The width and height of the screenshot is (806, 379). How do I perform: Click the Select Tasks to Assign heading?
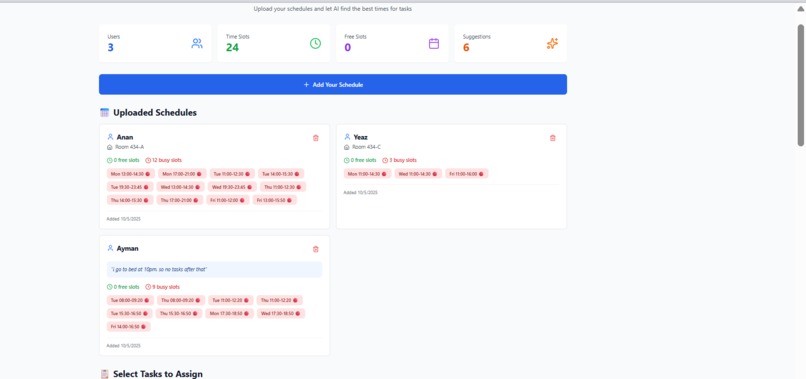(x=158, y=374)
